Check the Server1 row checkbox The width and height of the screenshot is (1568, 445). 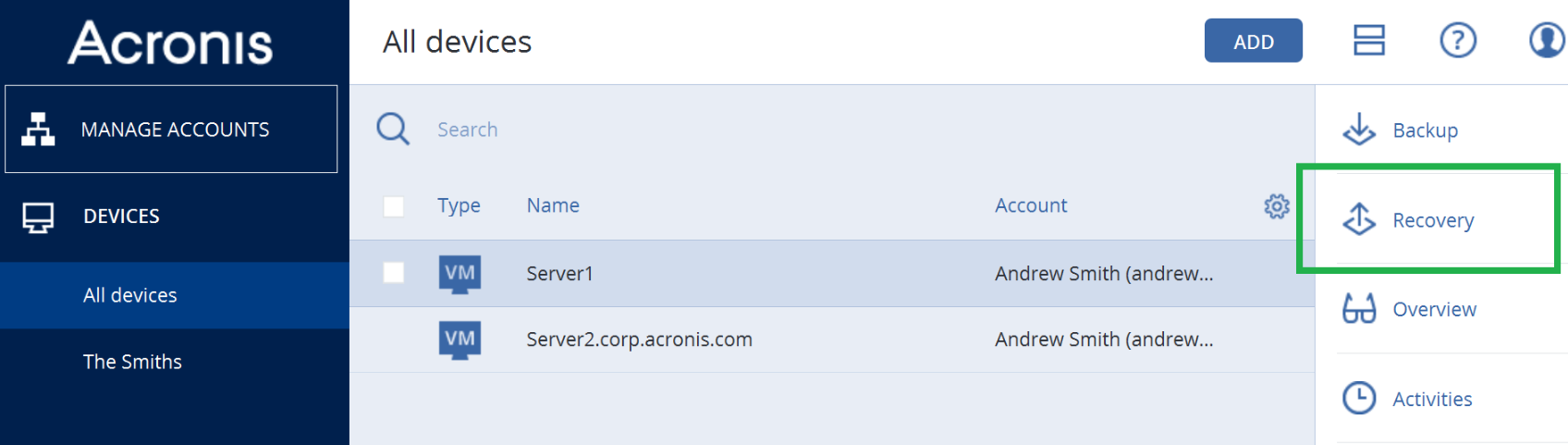click(394, 272)
